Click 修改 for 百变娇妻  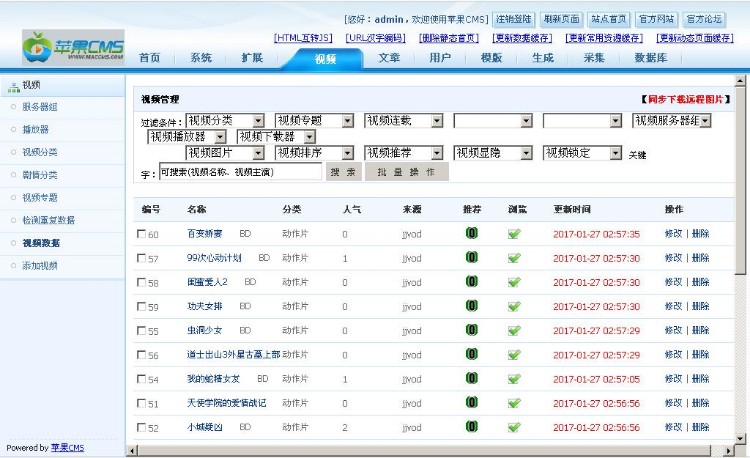[x=673, y=234]
